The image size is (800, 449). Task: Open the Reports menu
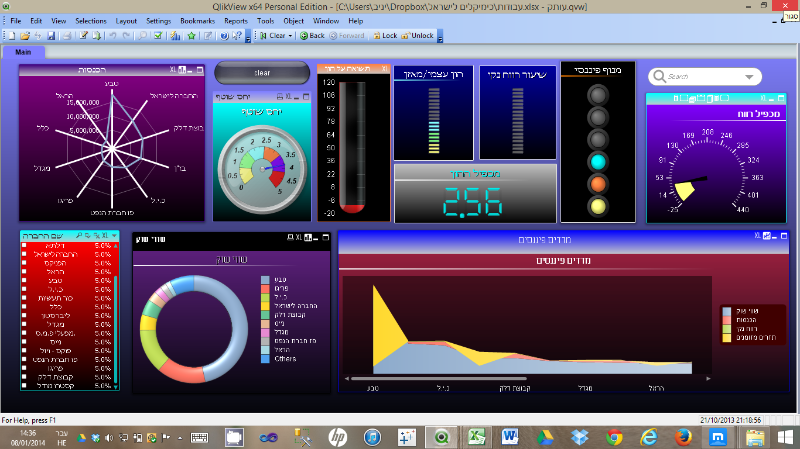point(236,21)
